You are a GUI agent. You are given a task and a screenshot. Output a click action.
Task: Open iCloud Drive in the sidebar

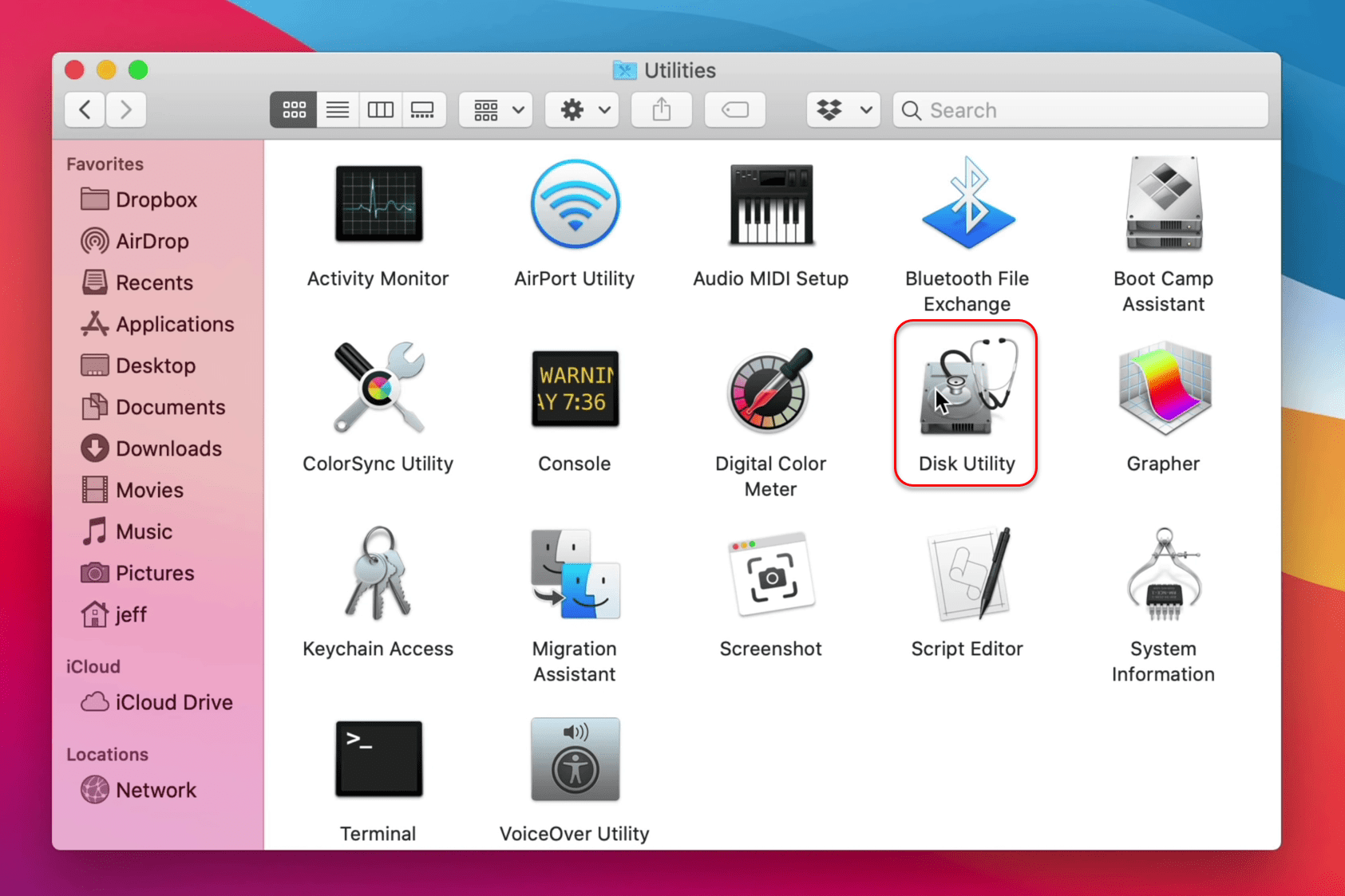pyautogui.click(x=157, y=702)
